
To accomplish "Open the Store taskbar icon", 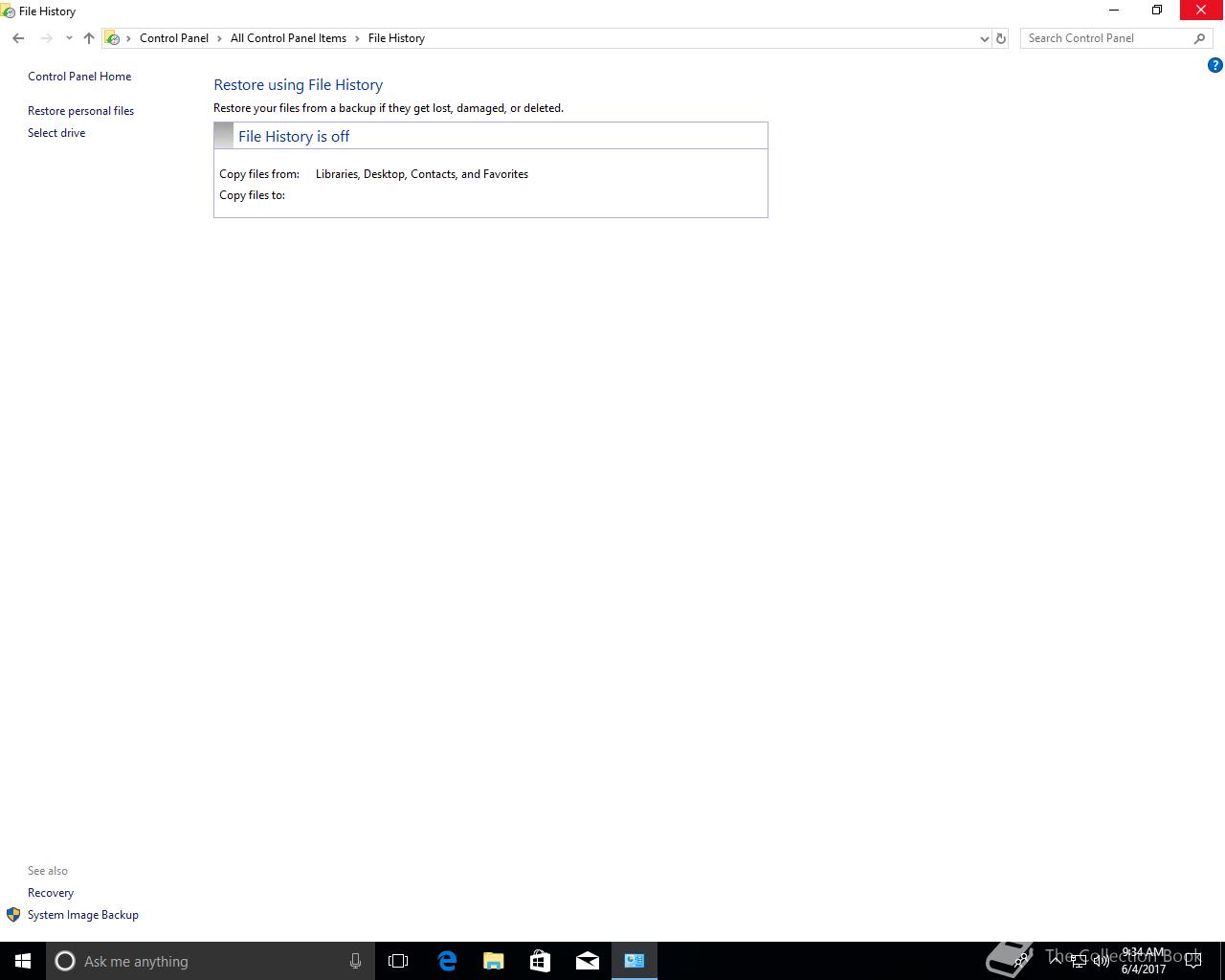I will [x=541, y=961].
